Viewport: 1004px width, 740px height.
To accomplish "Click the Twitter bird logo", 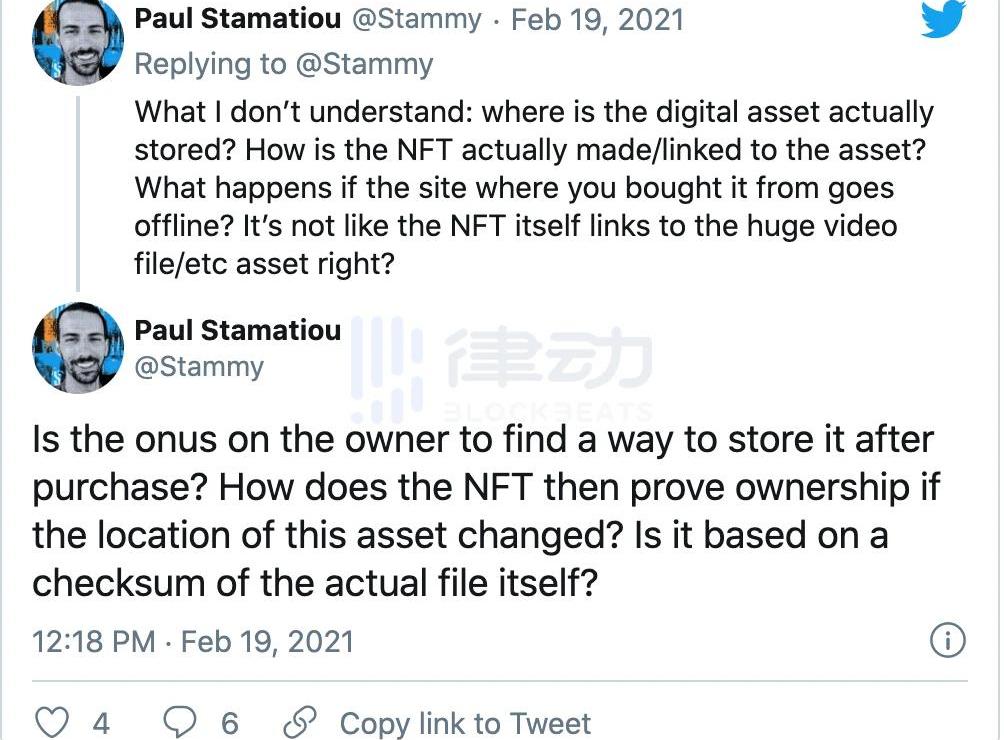I will click(x=943, y=18).
